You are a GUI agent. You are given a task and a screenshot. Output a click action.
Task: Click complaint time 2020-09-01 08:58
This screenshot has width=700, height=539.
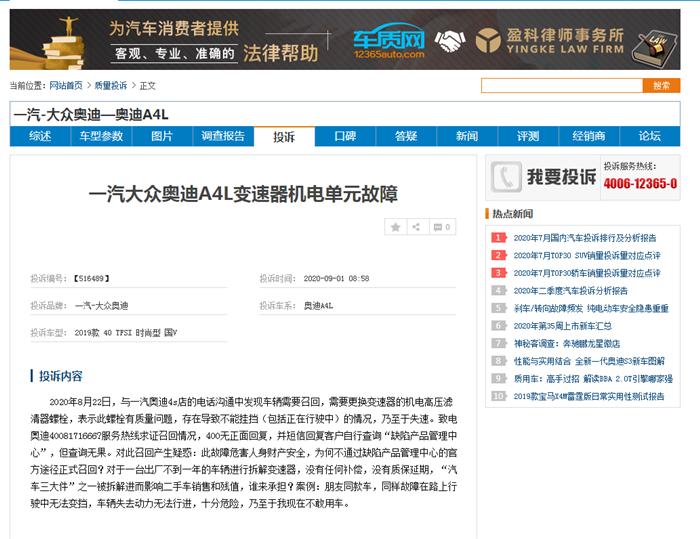(337, 279)
